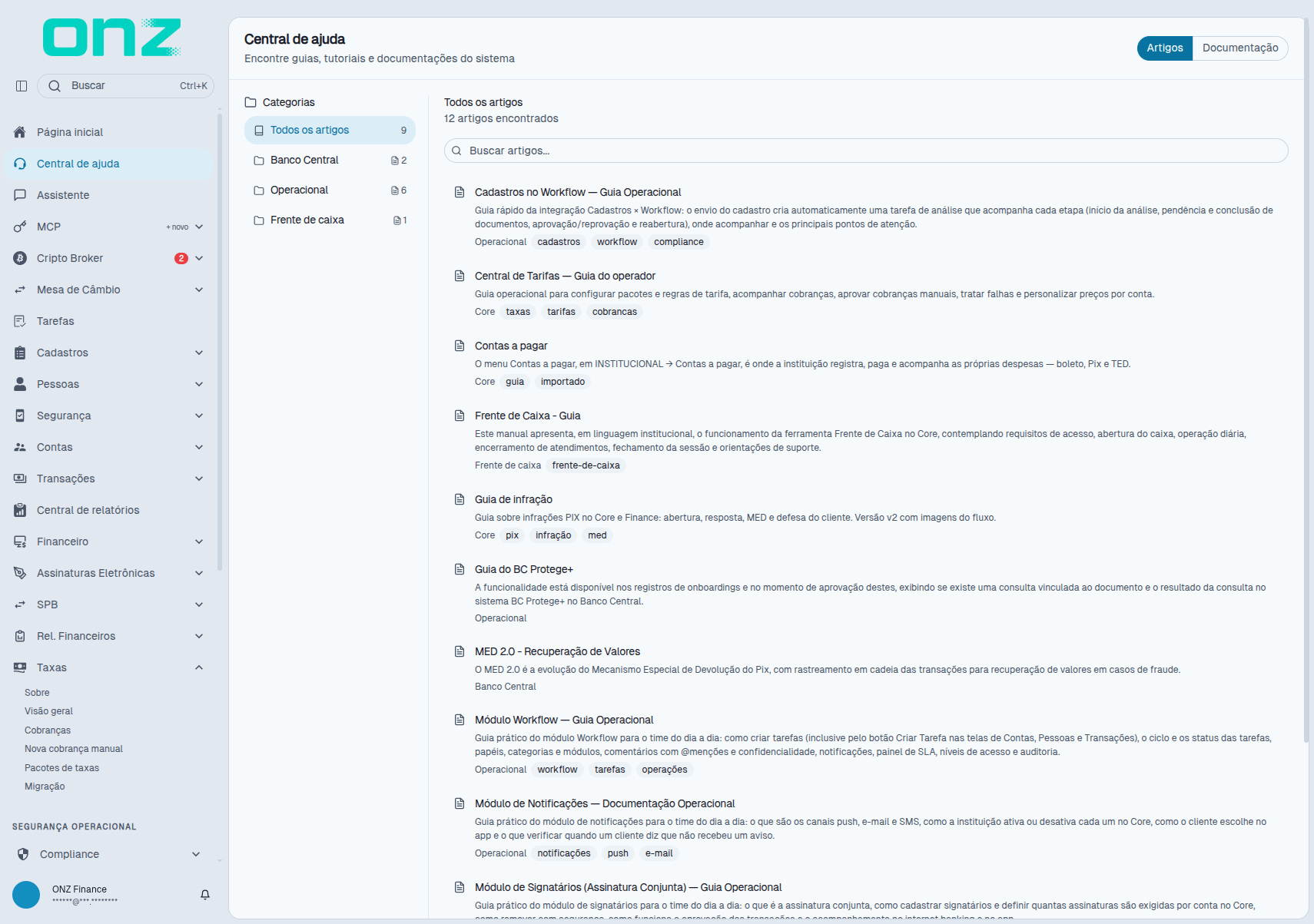
Task: Click the Tarefas sidebar icon
Action: click(x=20, y=321)
